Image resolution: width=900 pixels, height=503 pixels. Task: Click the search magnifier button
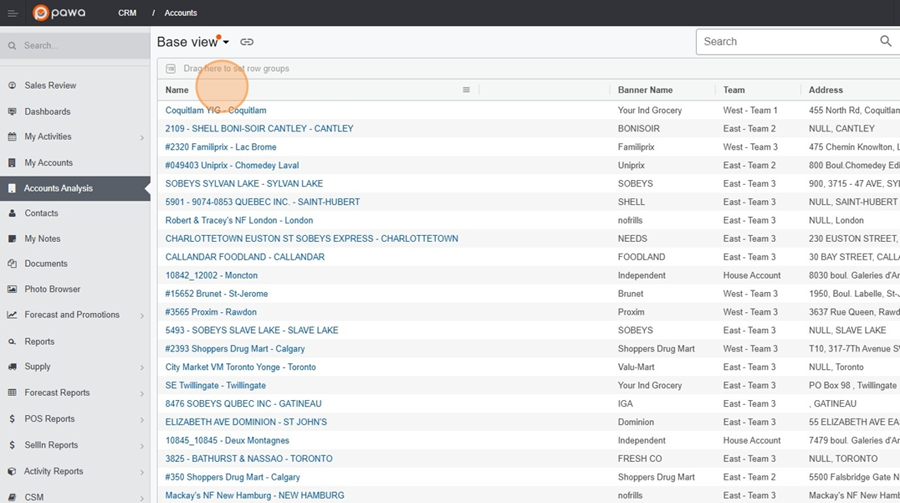pos(886,41)
